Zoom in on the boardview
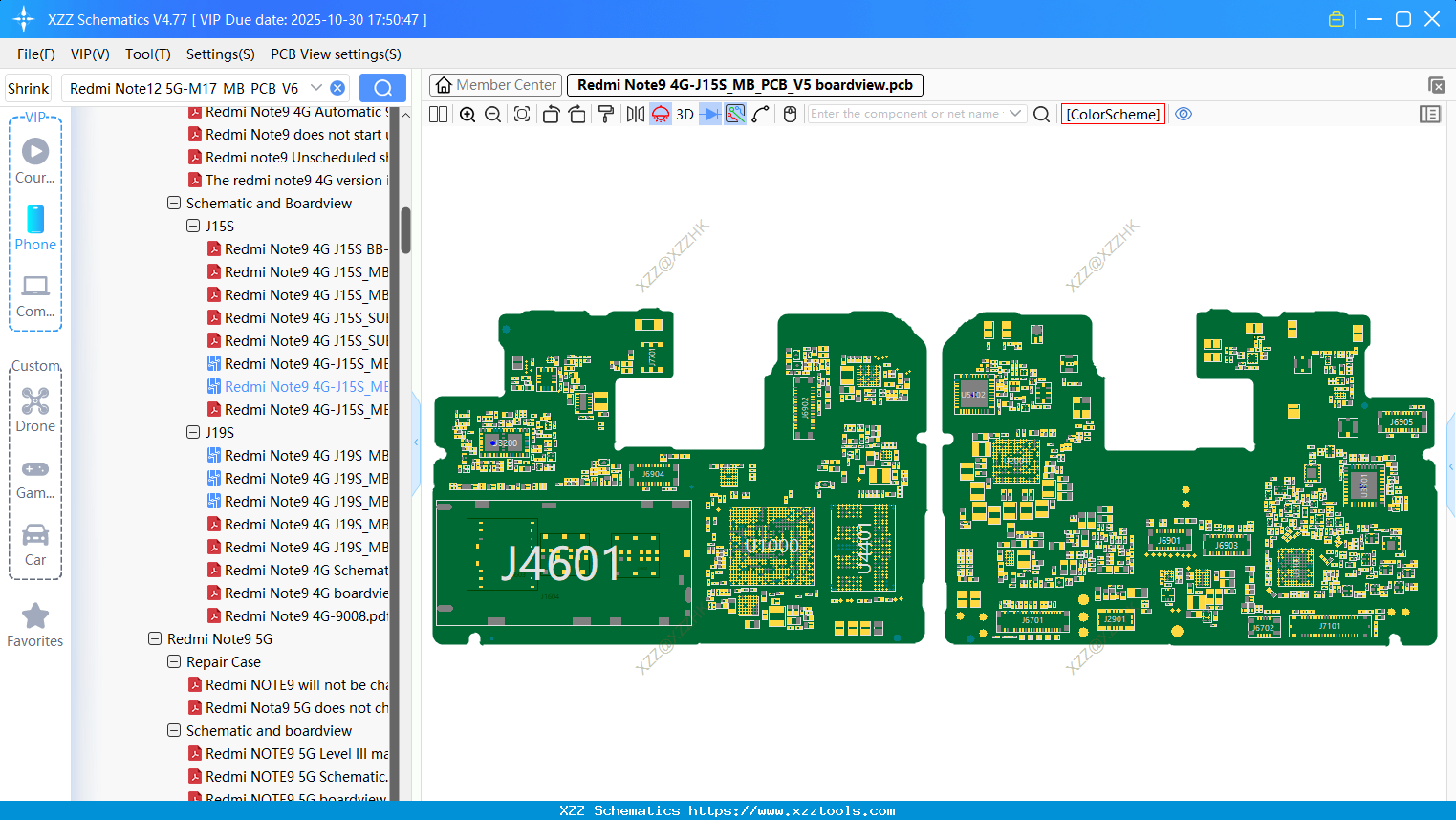This screenshot has width=1456, height=820. pos(467,114)
